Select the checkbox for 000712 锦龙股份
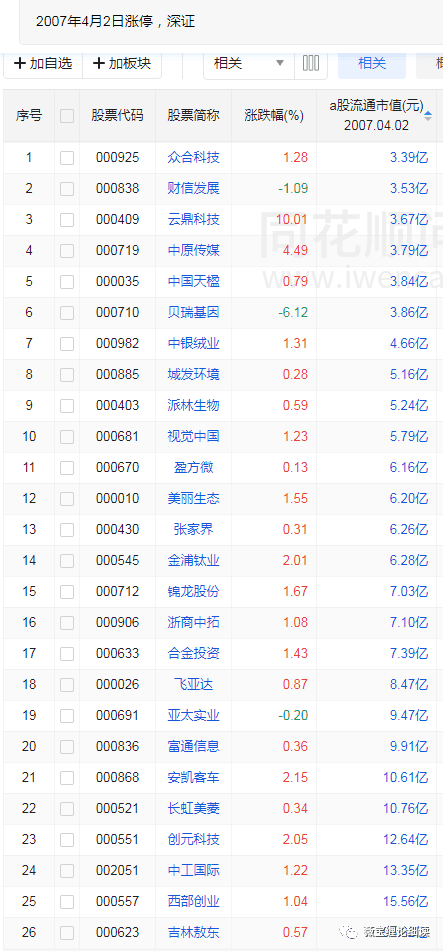The width and height of the screenshot is (443, 951). coord(67,591)
